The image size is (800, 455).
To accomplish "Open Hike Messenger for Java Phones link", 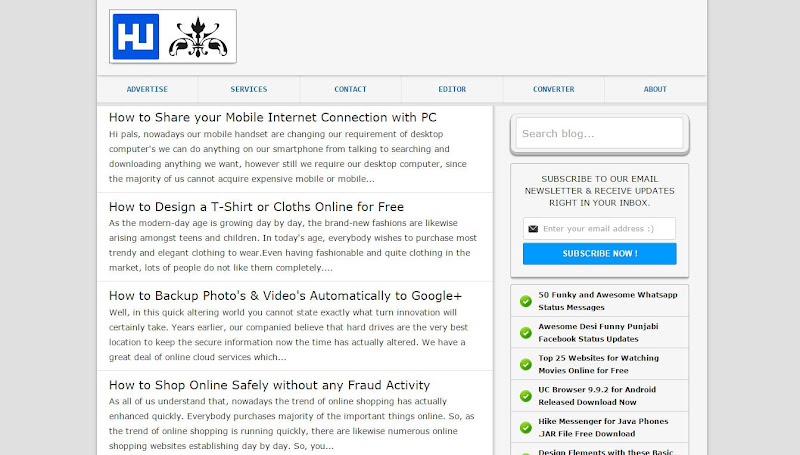I will point(603,427).
